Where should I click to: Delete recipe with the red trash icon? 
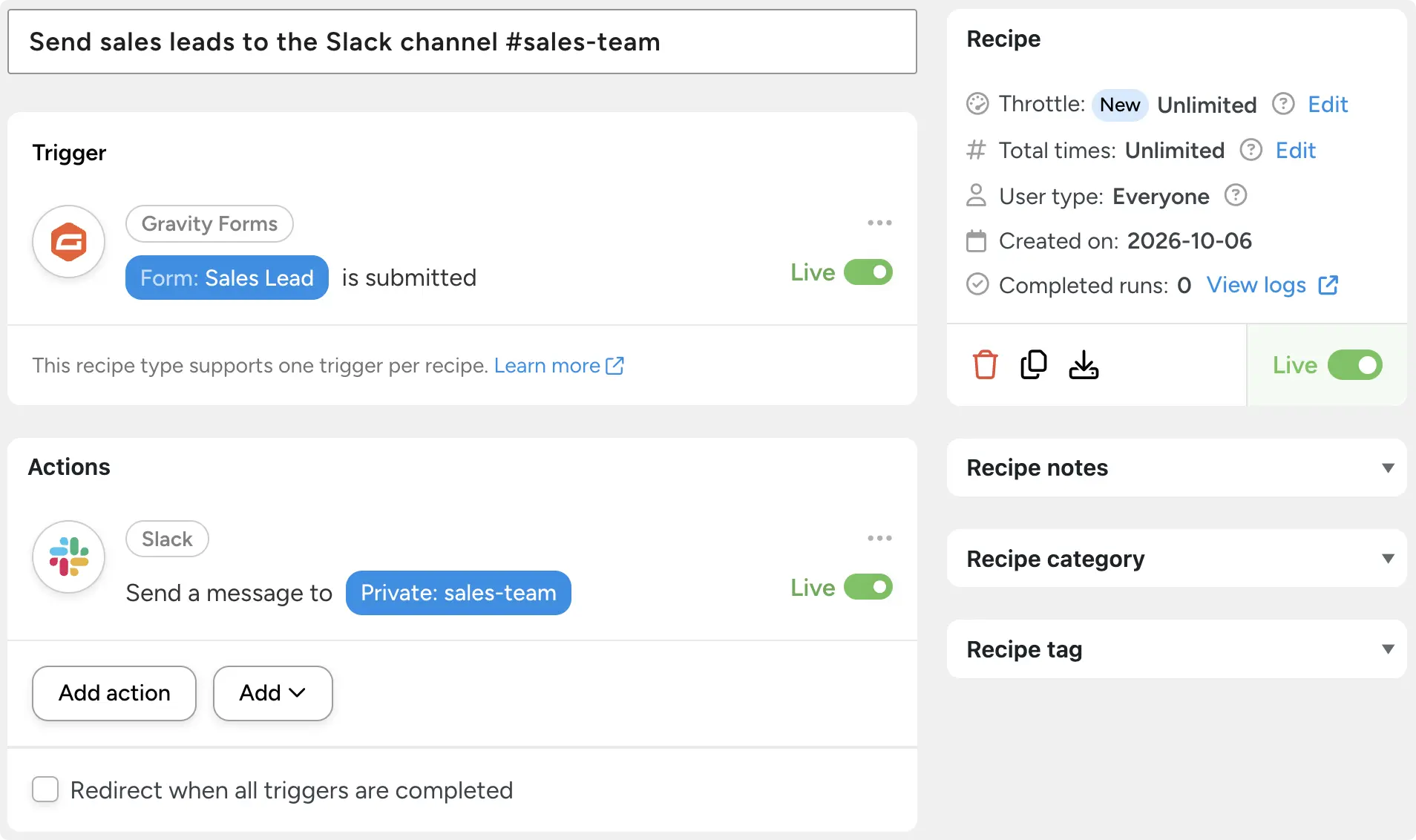[985, 364]
